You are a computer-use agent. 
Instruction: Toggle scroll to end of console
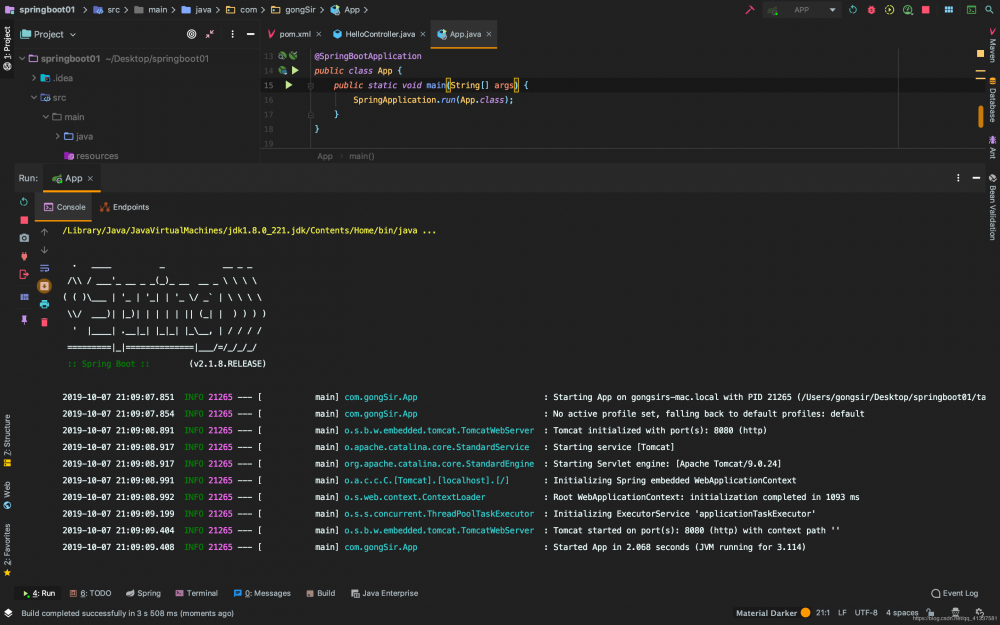click(x=44, y=286)
